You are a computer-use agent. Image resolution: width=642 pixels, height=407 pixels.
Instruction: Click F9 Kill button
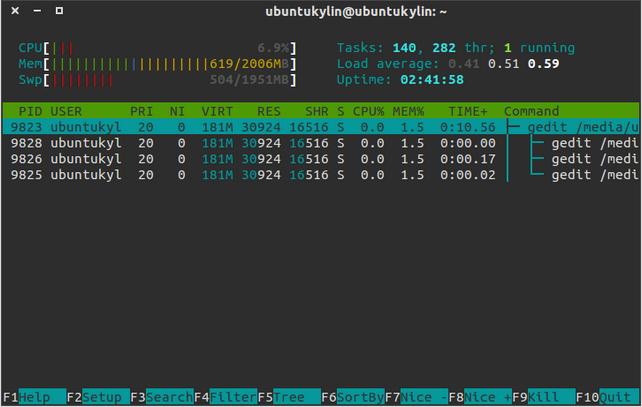pos(544,397)
